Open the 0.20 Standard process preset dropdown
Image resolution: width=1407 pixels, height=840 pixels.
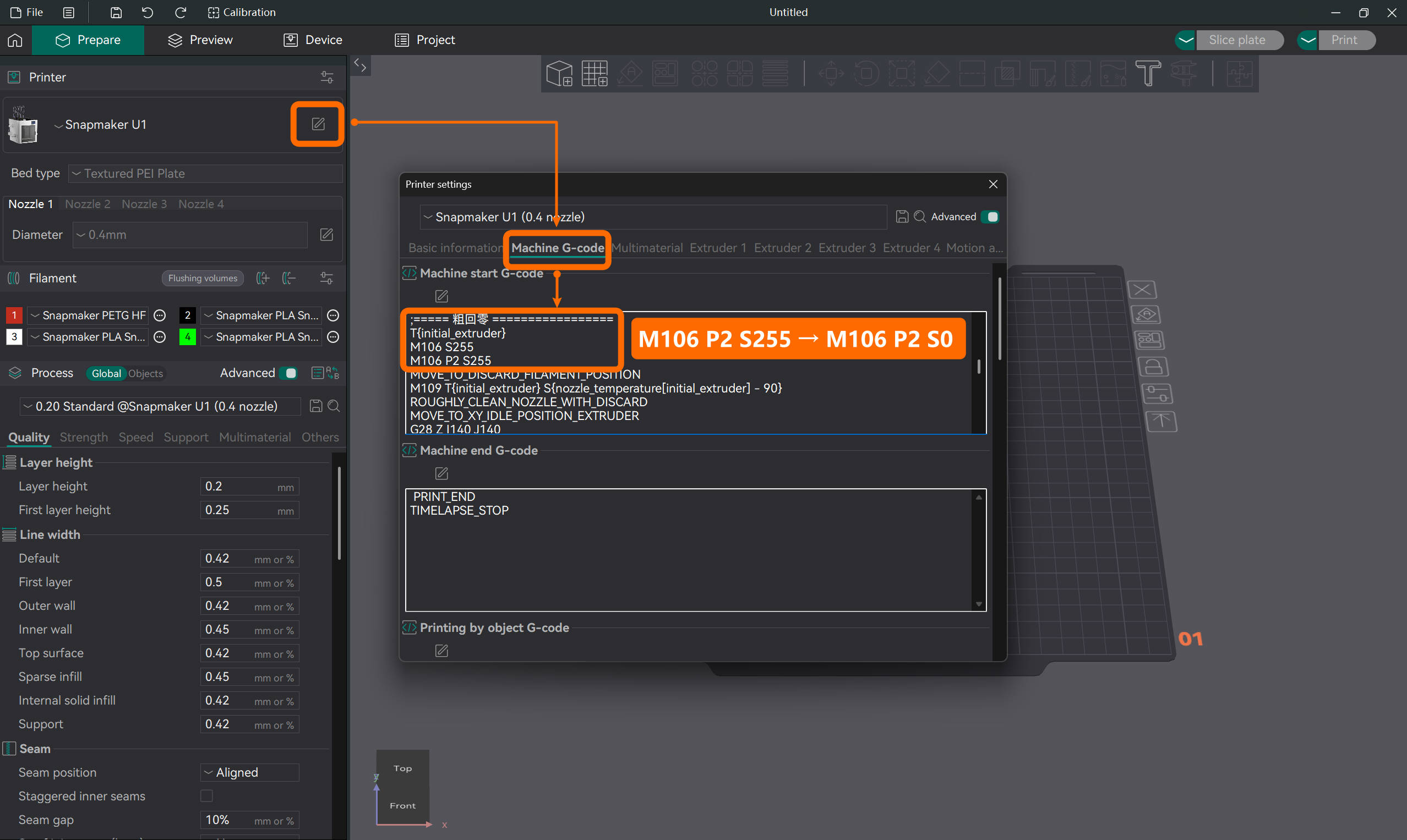160,406
